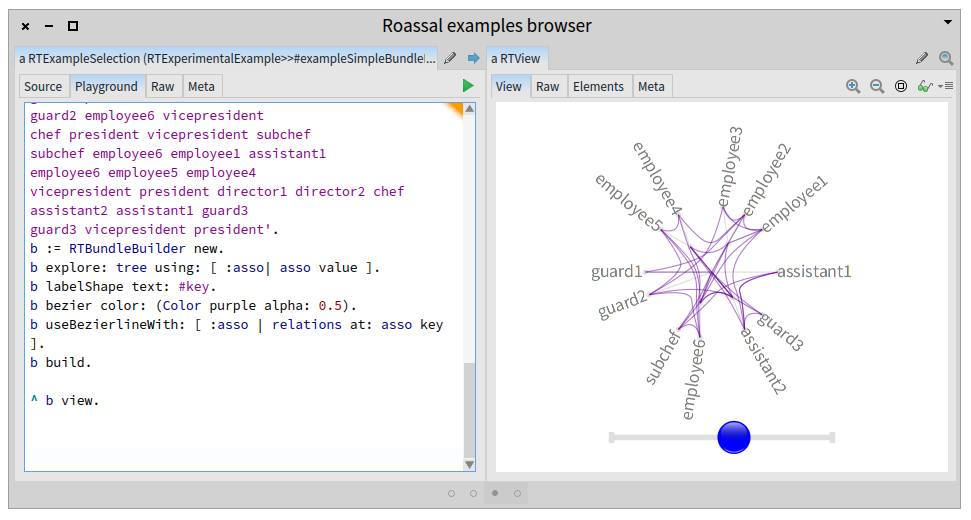Click the blue arrow next to RTExampleSelection
The width and height of the screenshot is (971, 520).
[x=474, y=59]
